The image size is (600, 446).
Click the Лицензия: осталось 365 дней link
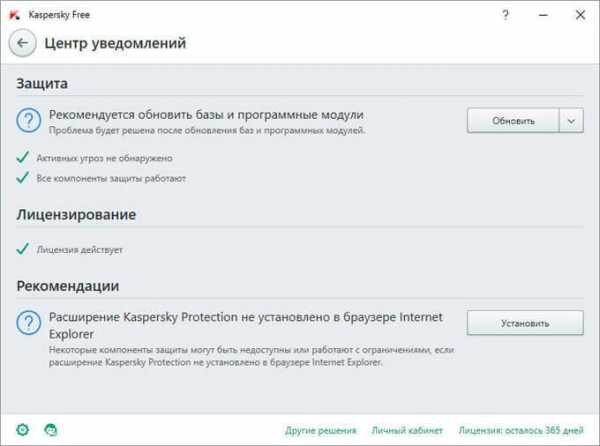pos(521,430)
